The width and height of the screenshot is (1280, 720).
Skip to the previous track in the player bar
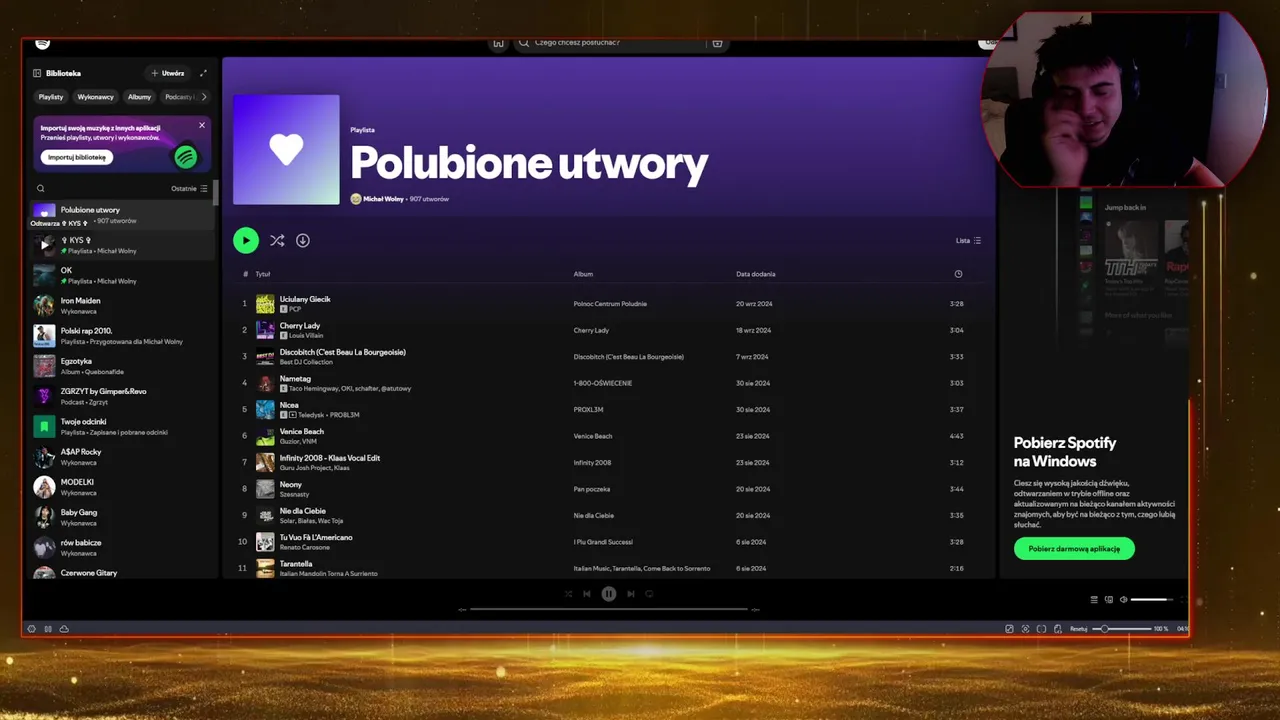coord(587,594)
